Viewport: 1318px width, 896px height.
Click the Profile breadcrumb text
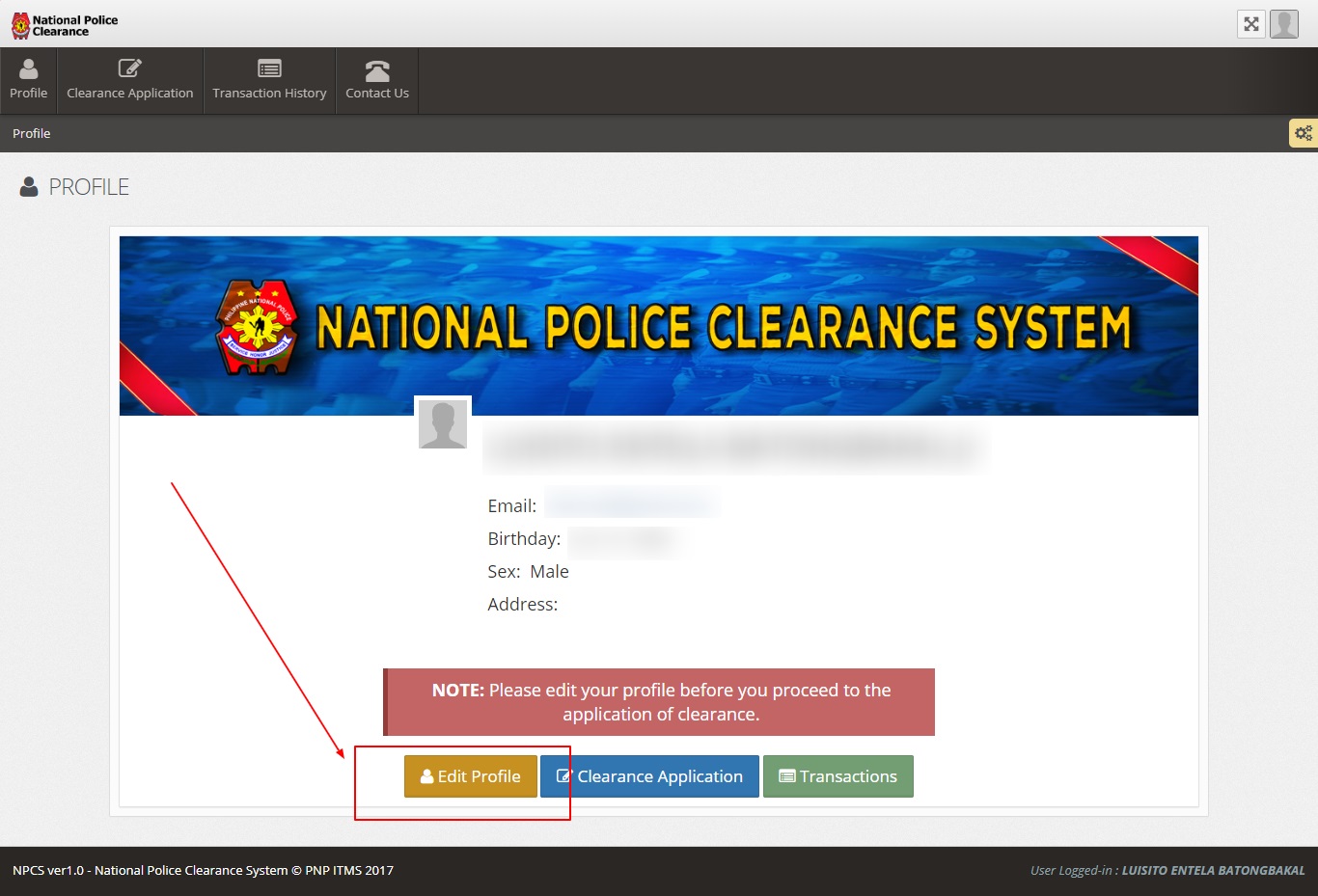tap(31, 133)
